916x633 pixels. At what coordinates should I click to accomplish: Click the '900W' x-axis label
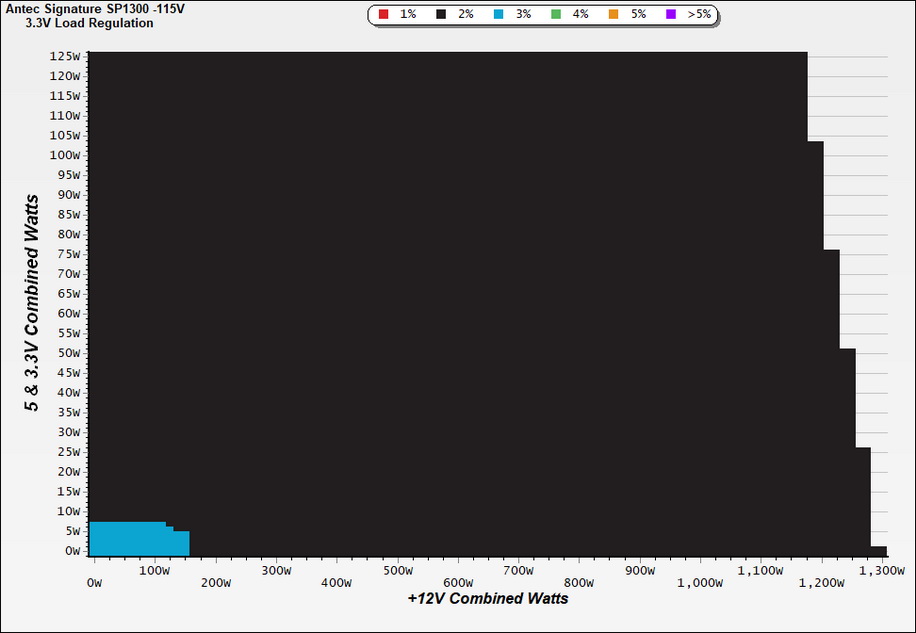(x=640, y=571)
